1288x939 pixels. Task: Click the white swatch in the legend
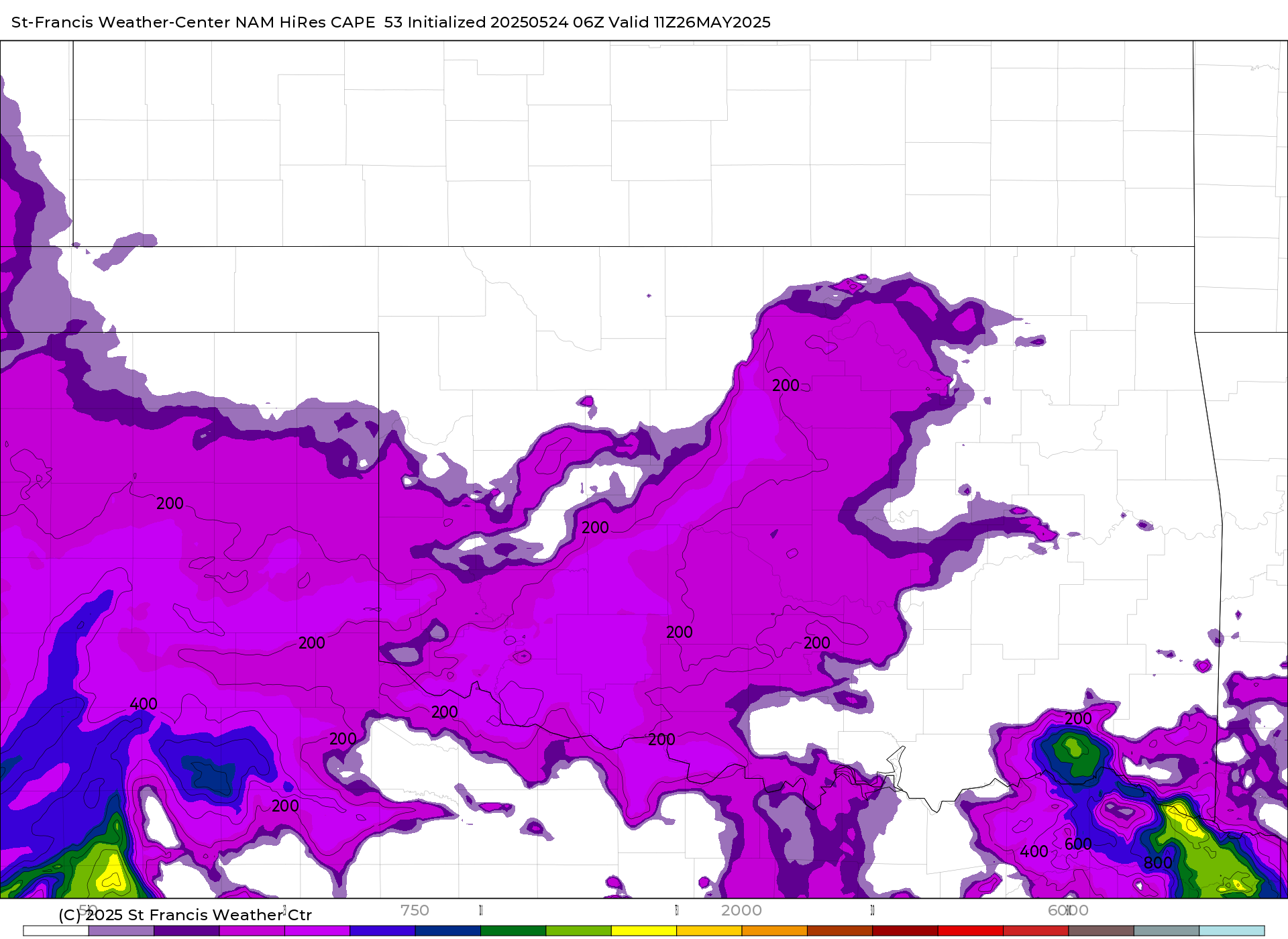pyautogui.click(x=56, y=931)
